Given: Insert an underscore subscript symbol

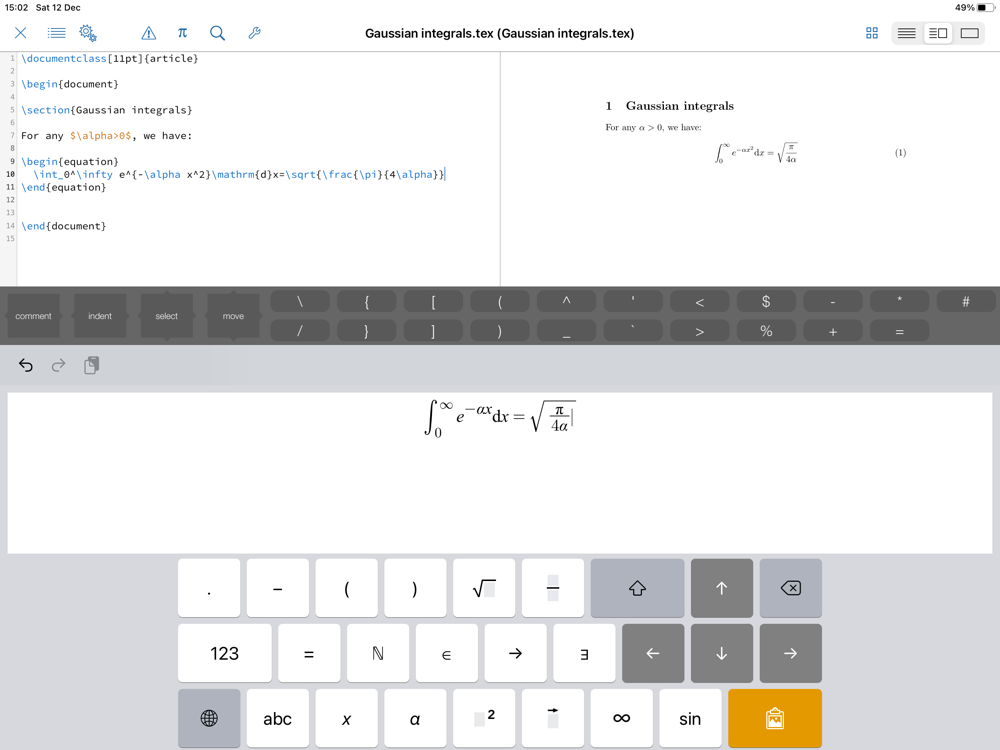Looking at the screenshot, I should tap(566, 332).
